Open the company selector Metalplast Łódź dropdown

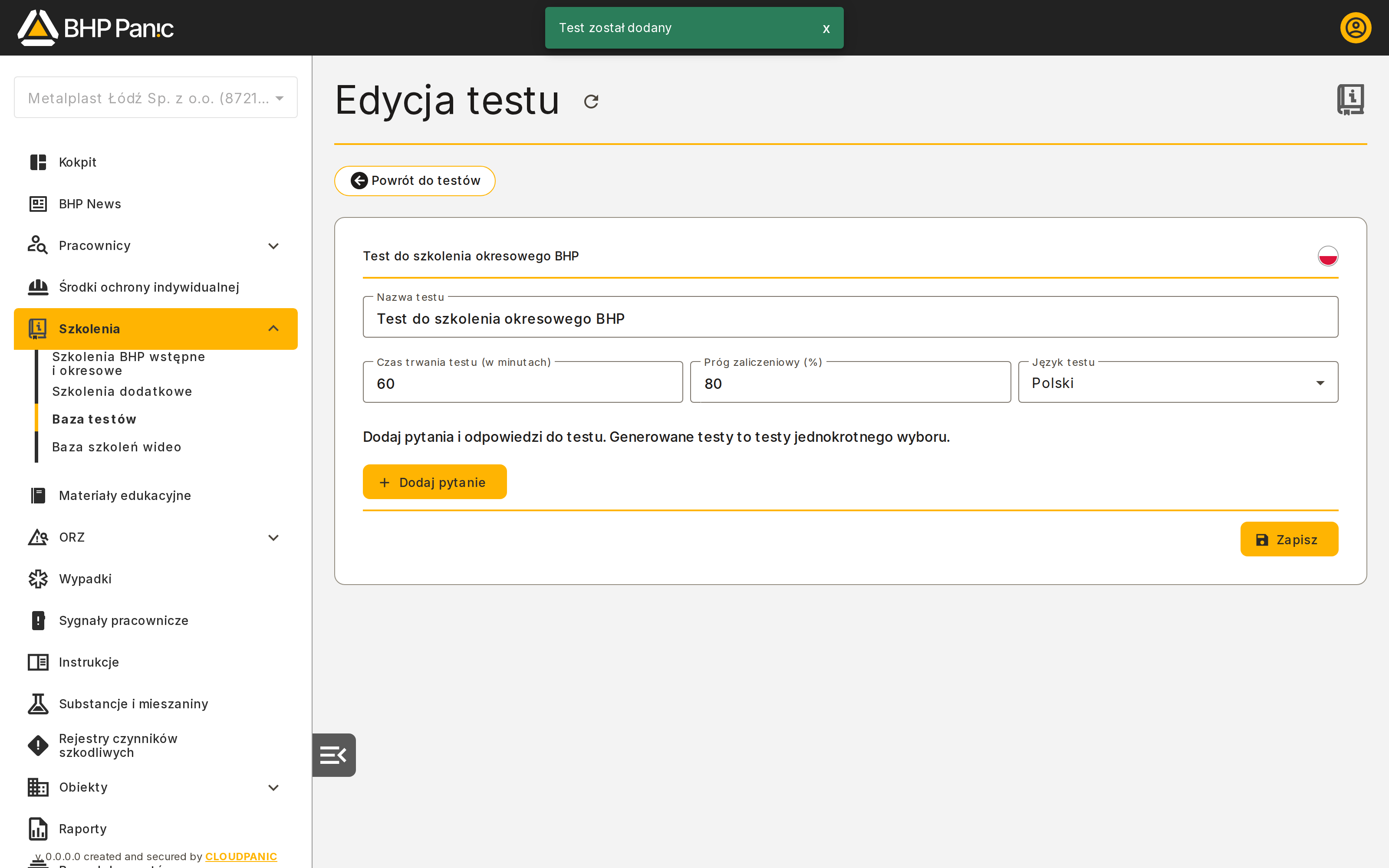[x=155, y=98]
